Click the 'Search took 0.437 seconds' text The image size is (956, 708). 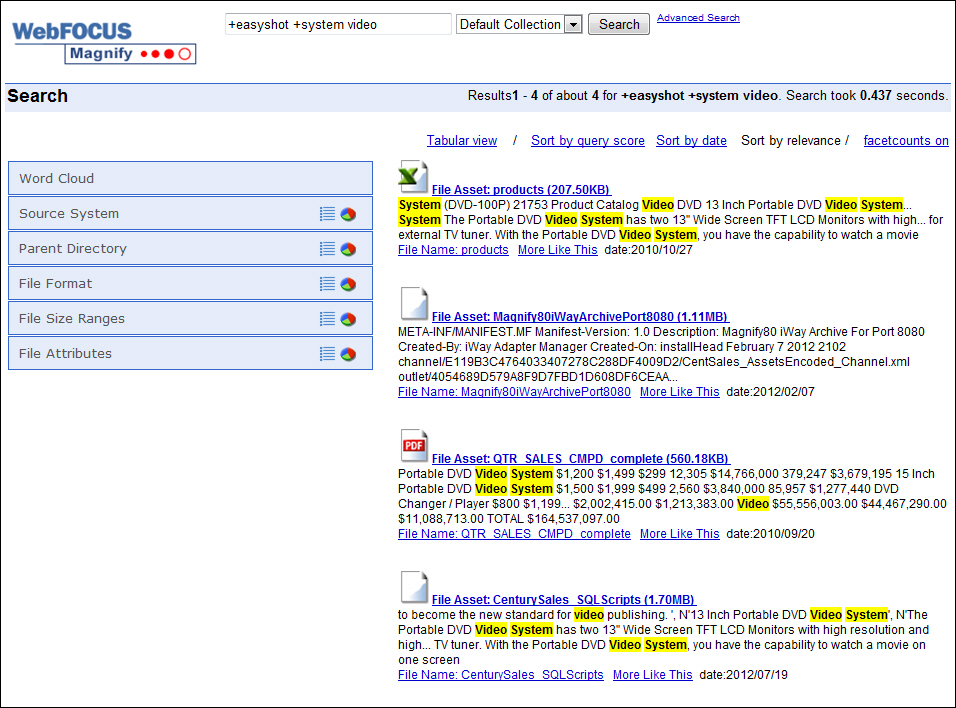[x=866, y=96]
